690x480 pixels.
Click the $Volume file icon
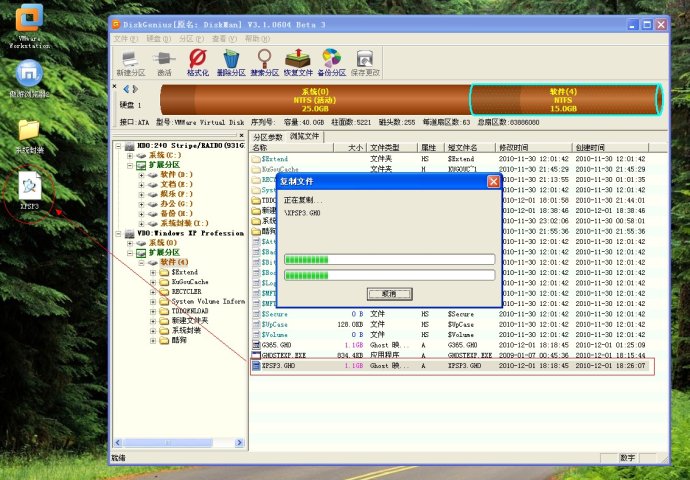coord(256,335)
